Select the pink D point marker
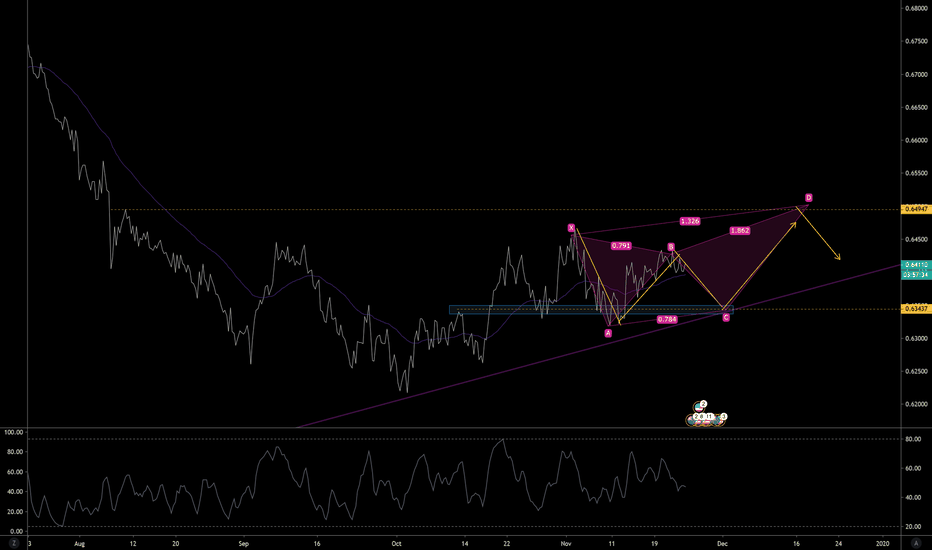The height and width of the screenshot is (550, 932). [808, 198]
